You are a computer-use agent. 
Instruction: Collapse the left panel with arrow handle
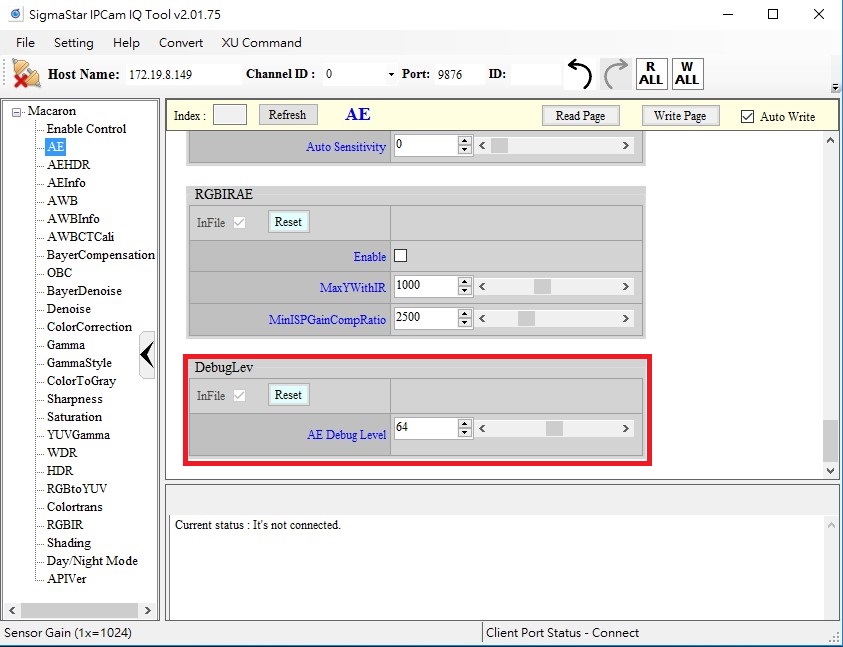coord(147,355)
